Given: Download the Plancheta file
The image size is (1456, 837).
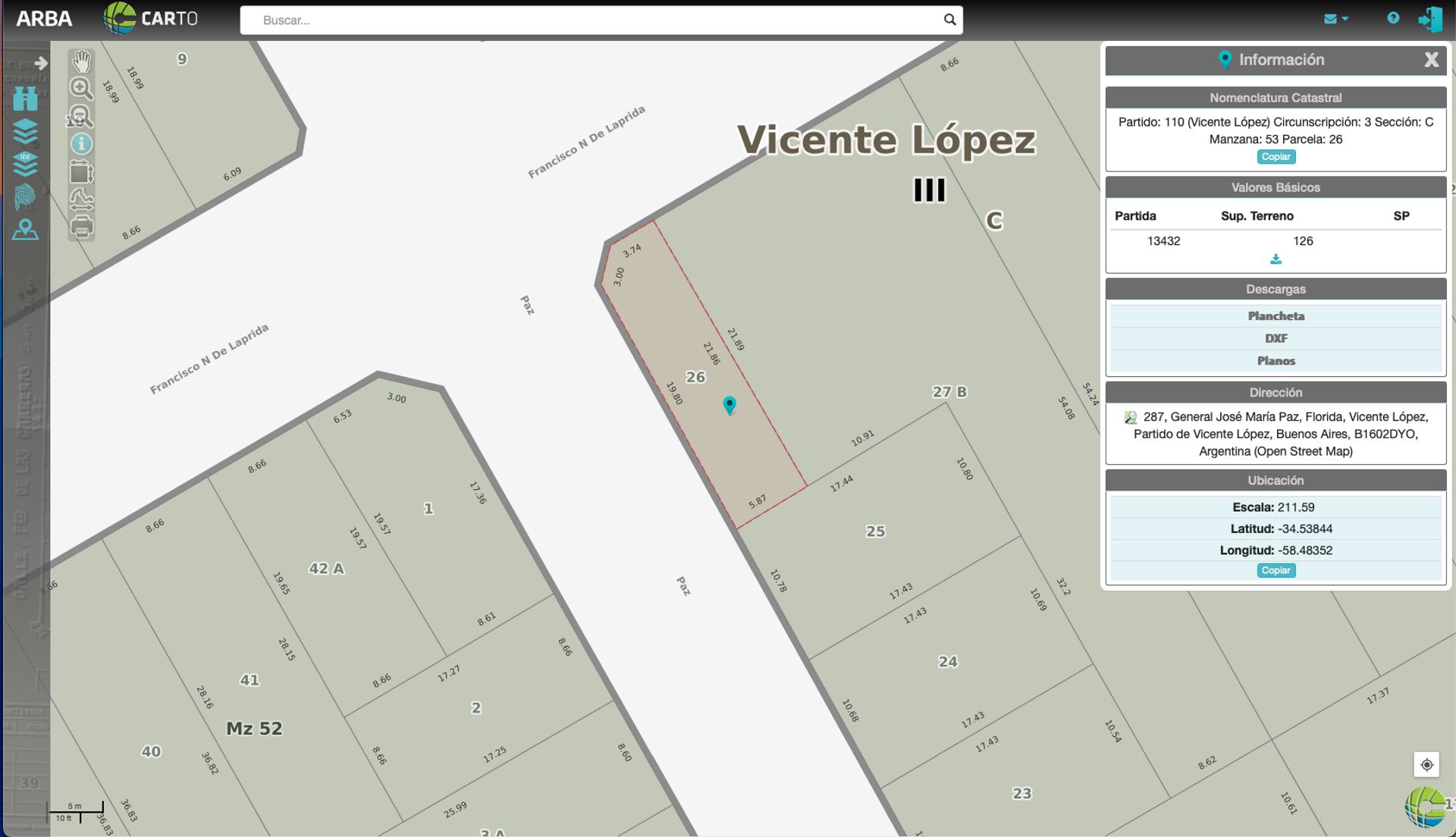Looking at the screenshot, I should coord(1276,316).
